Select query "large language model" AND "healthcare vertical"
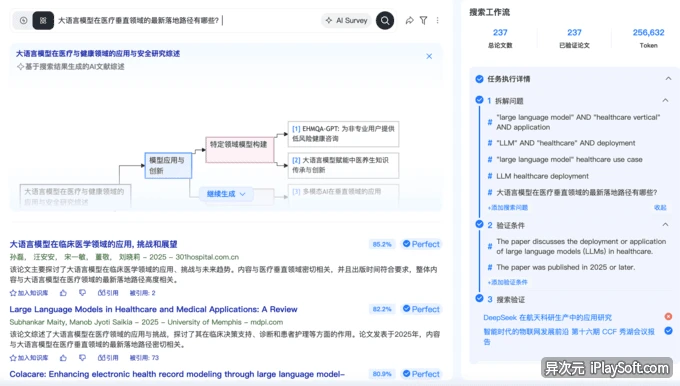 click(578, 122)
